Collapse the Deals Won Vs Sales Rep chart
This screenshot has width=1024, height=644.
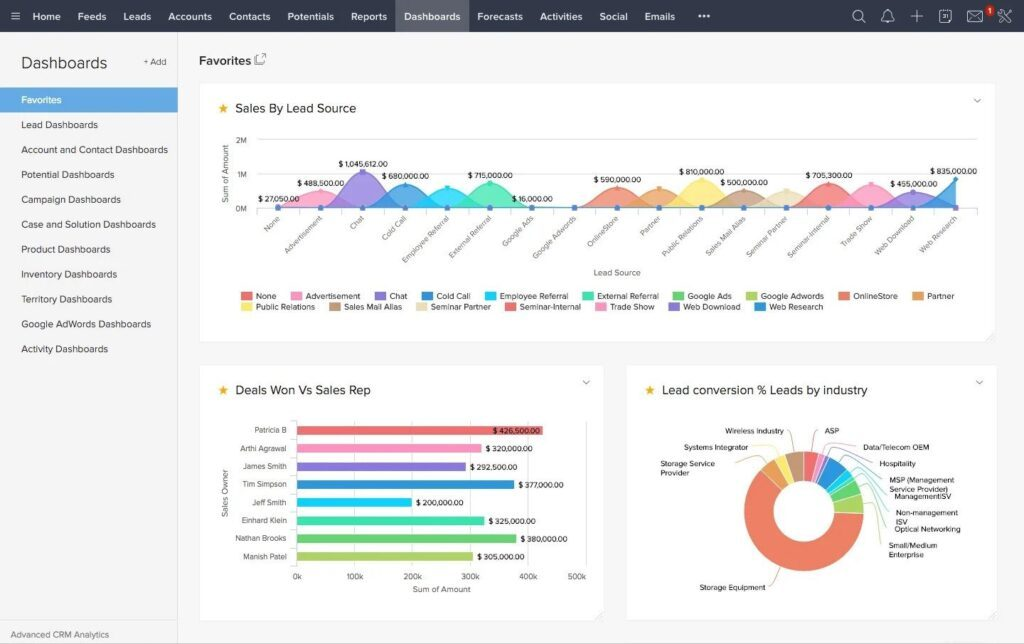586,382
